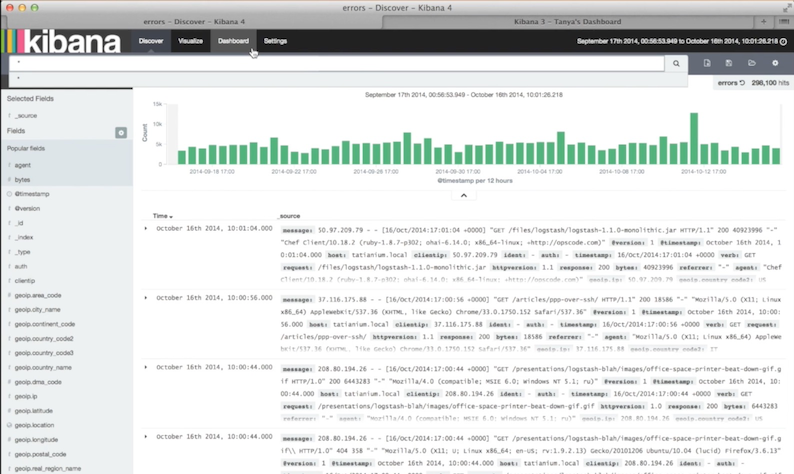Open the Load Saved Search folder icon
Screen dimensions: 794x474
point(751,63)
